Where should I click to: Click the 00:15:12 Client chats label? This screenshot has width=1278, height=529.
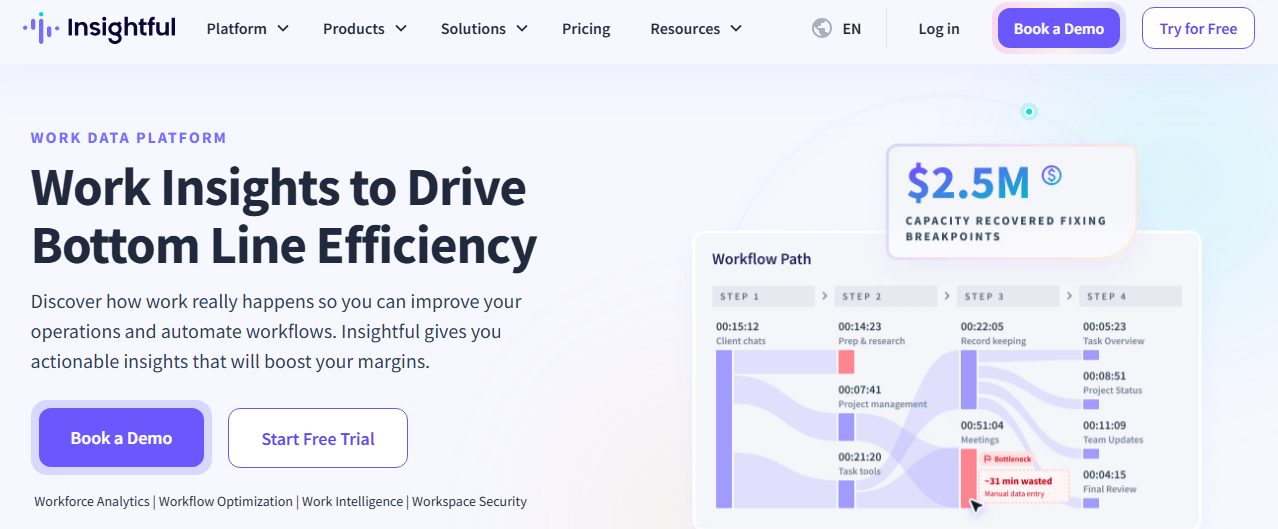741,333
